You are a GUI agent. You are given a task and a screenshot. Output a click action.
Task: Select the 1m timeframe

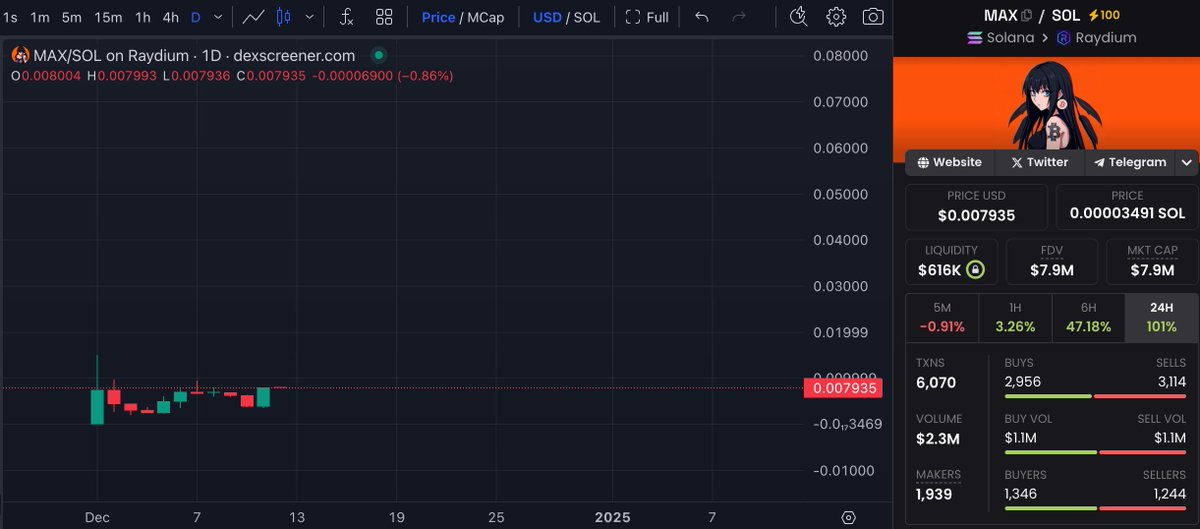coord(39,17)
